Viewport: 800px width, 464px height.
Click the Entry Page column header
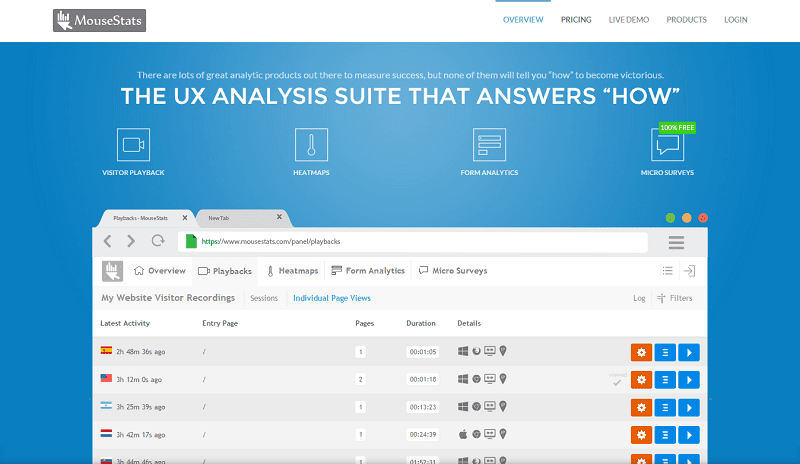220,323
